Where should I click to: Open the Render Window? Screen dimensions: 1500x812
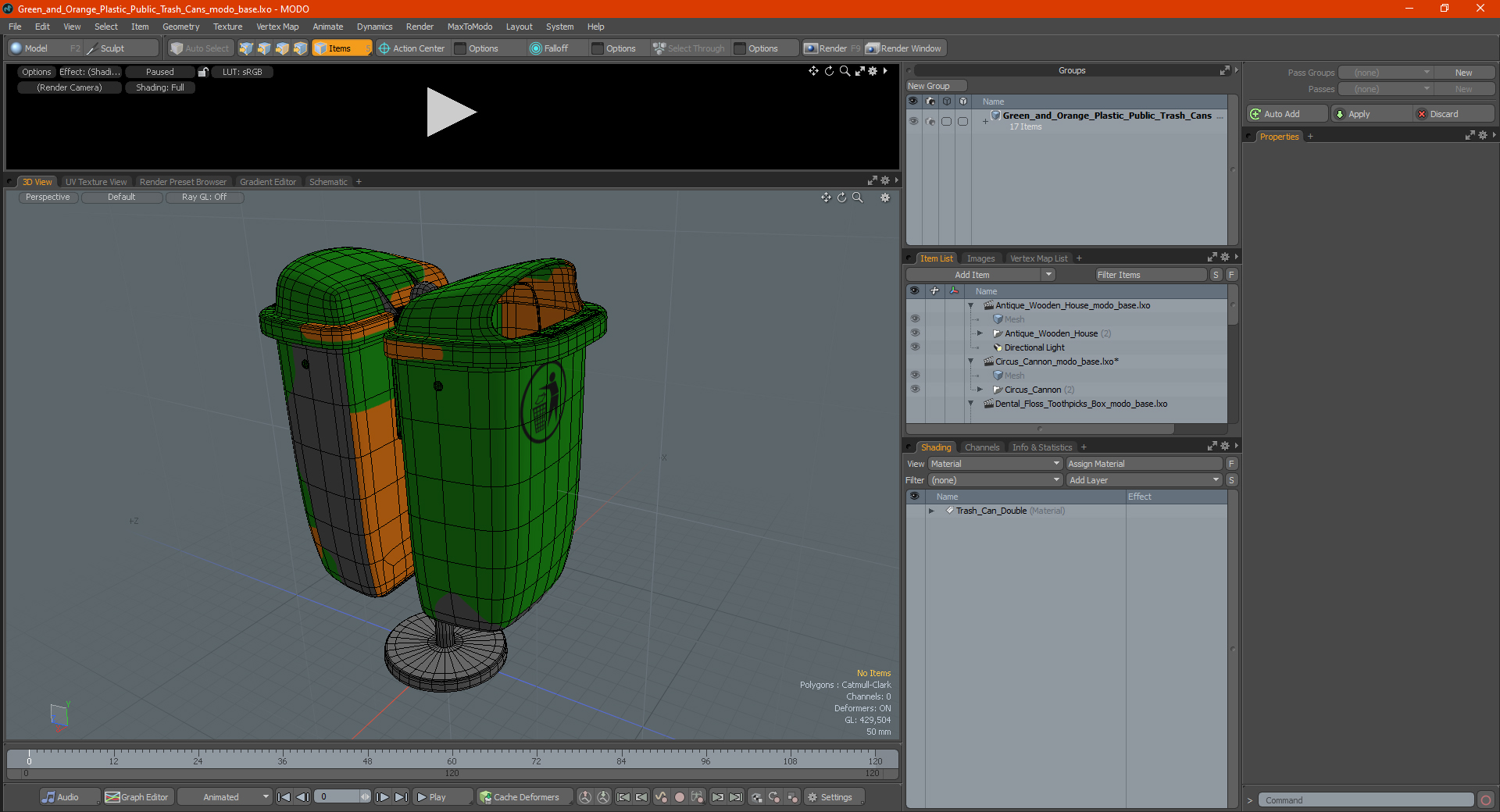click(904, 48)
